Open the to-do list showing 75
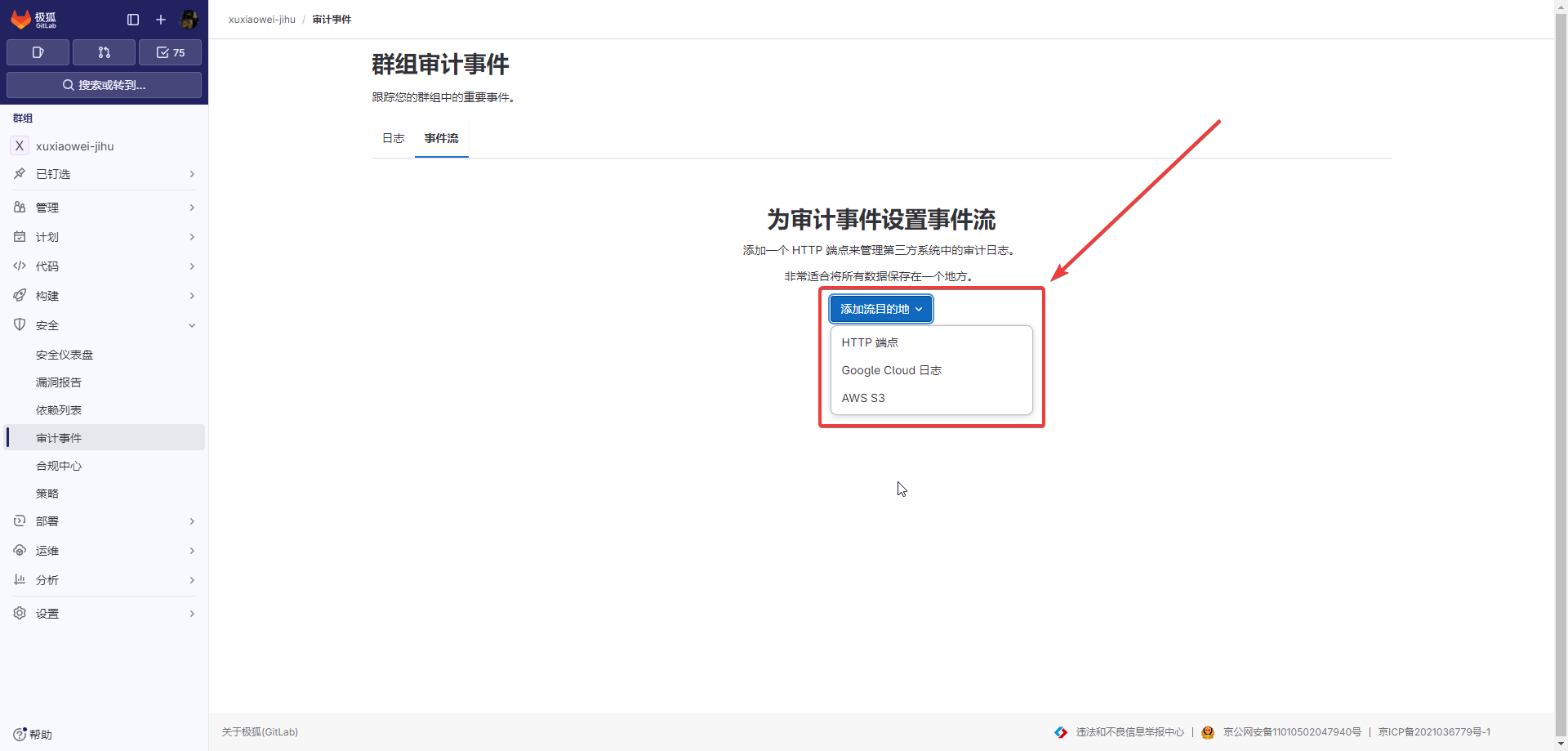The height and width of the screenshot is (751, 1568). tap(170, 52)
